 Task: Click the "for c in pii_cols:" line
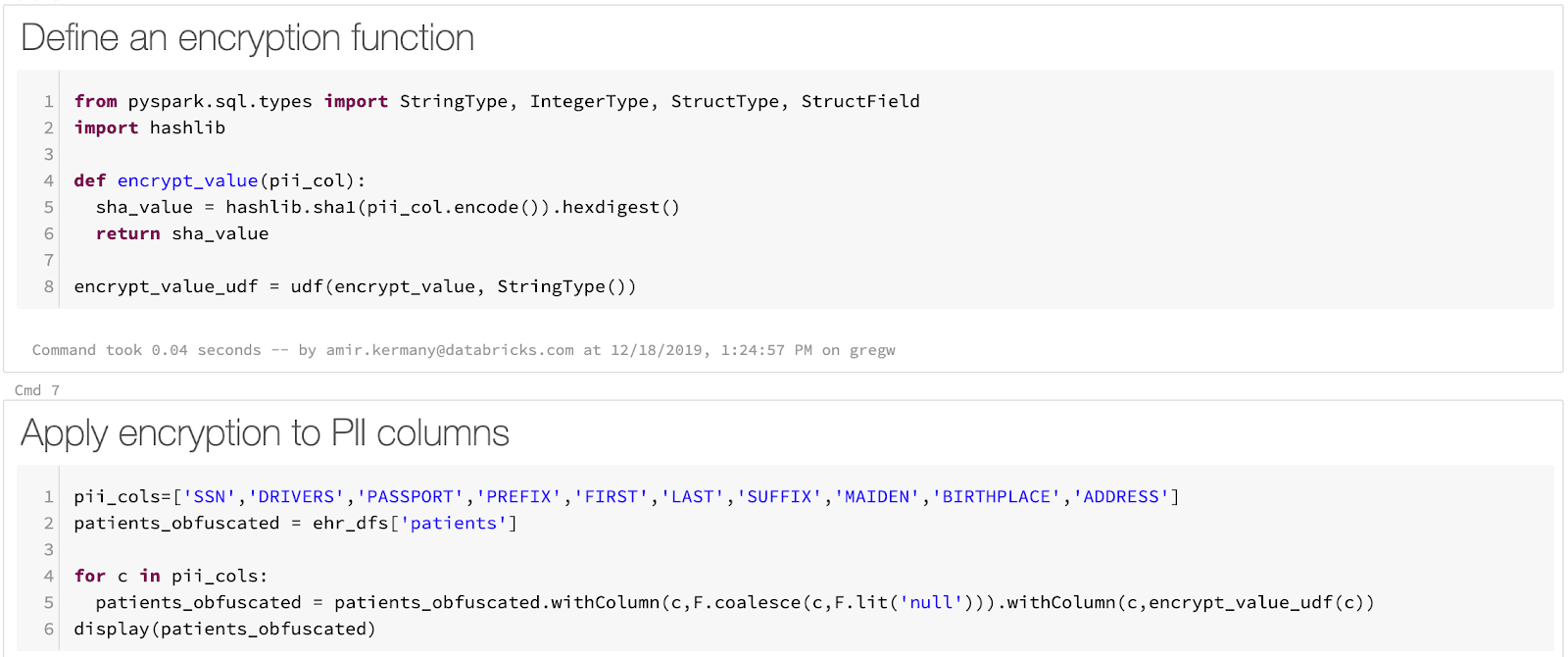tap(171, 577)
